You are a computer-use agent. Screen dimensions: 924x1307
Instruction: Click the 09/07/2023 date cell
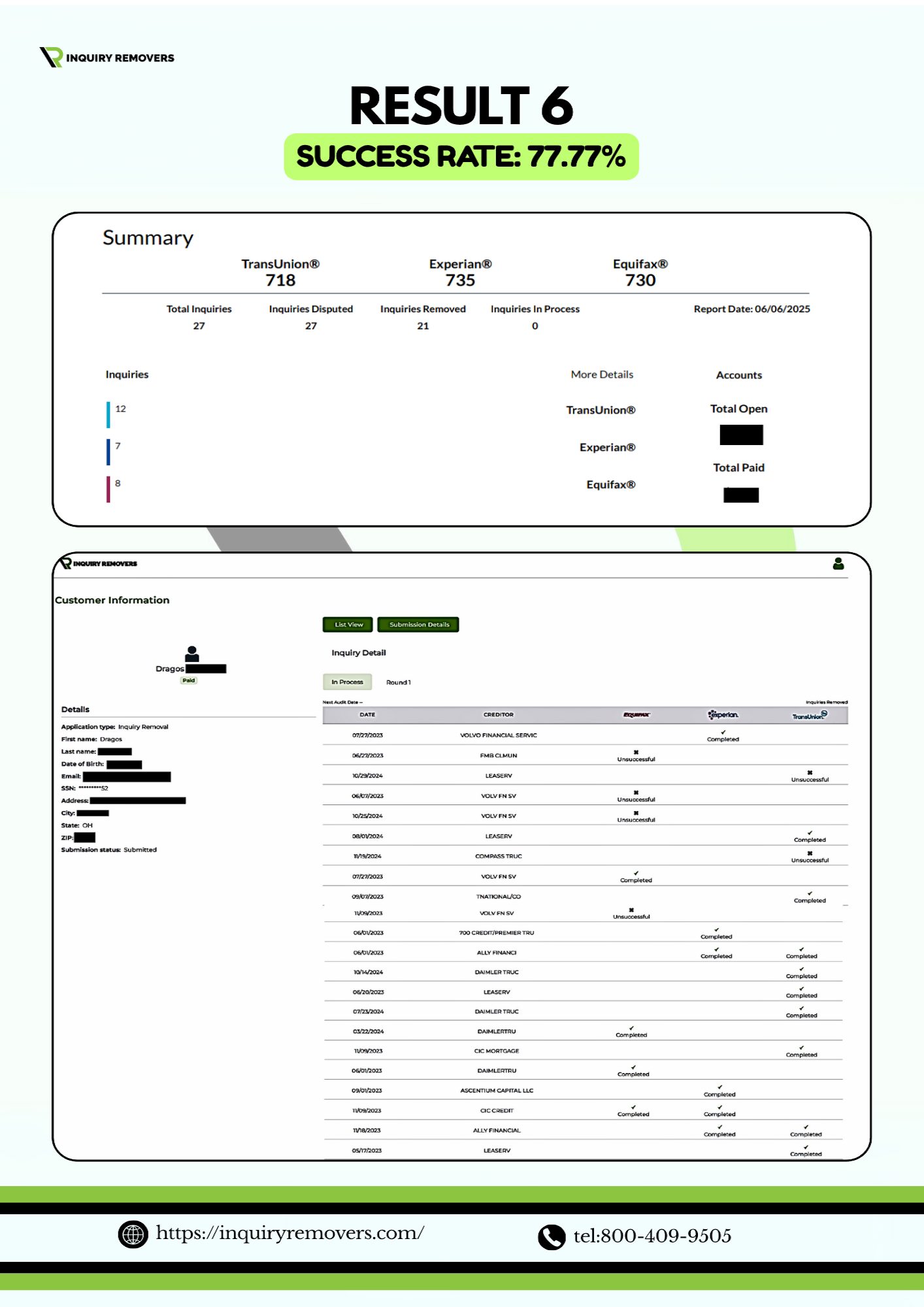[x=368, y=897]
